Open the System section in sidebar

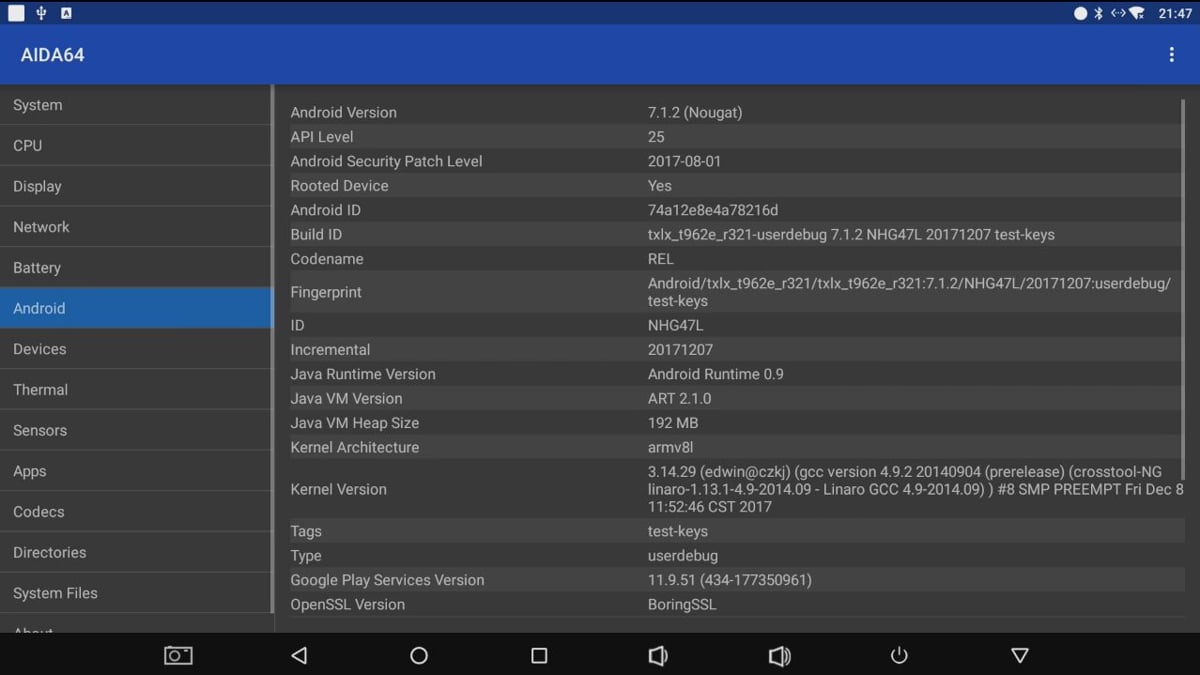click(135, 105)
